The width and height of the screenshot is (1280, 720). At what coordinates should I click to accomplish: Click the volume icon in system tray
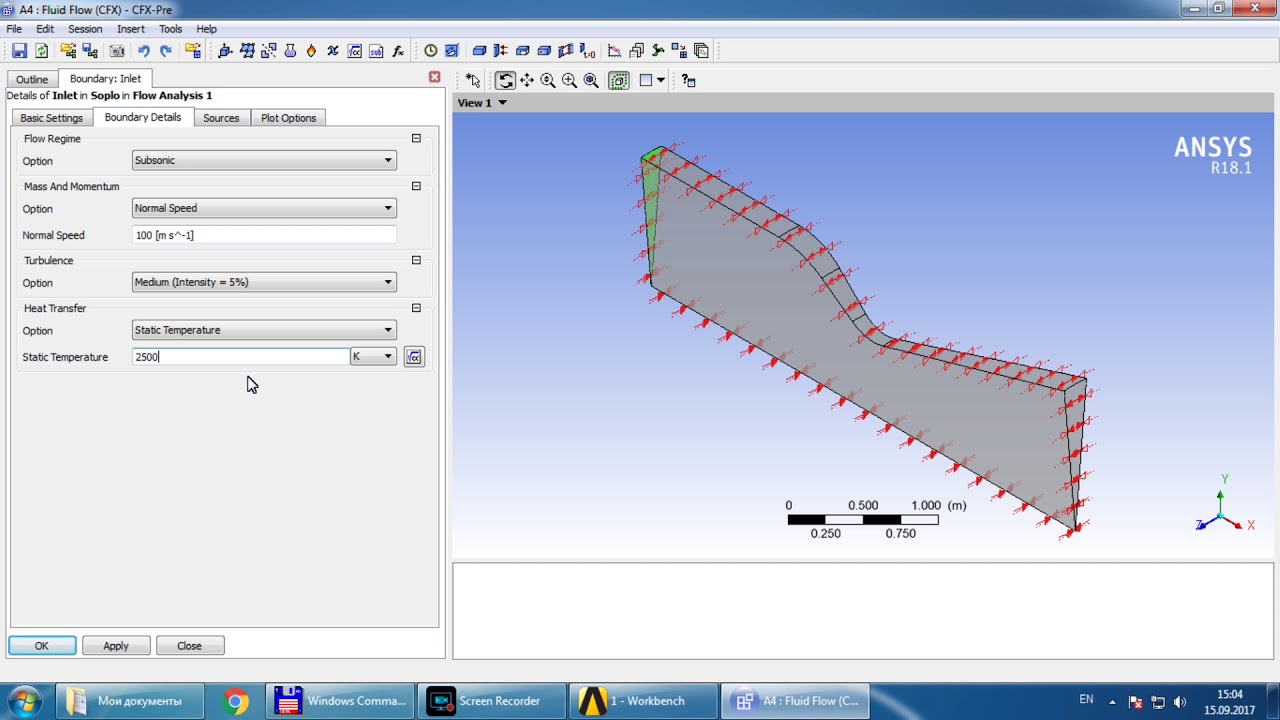pos(1180,702)
